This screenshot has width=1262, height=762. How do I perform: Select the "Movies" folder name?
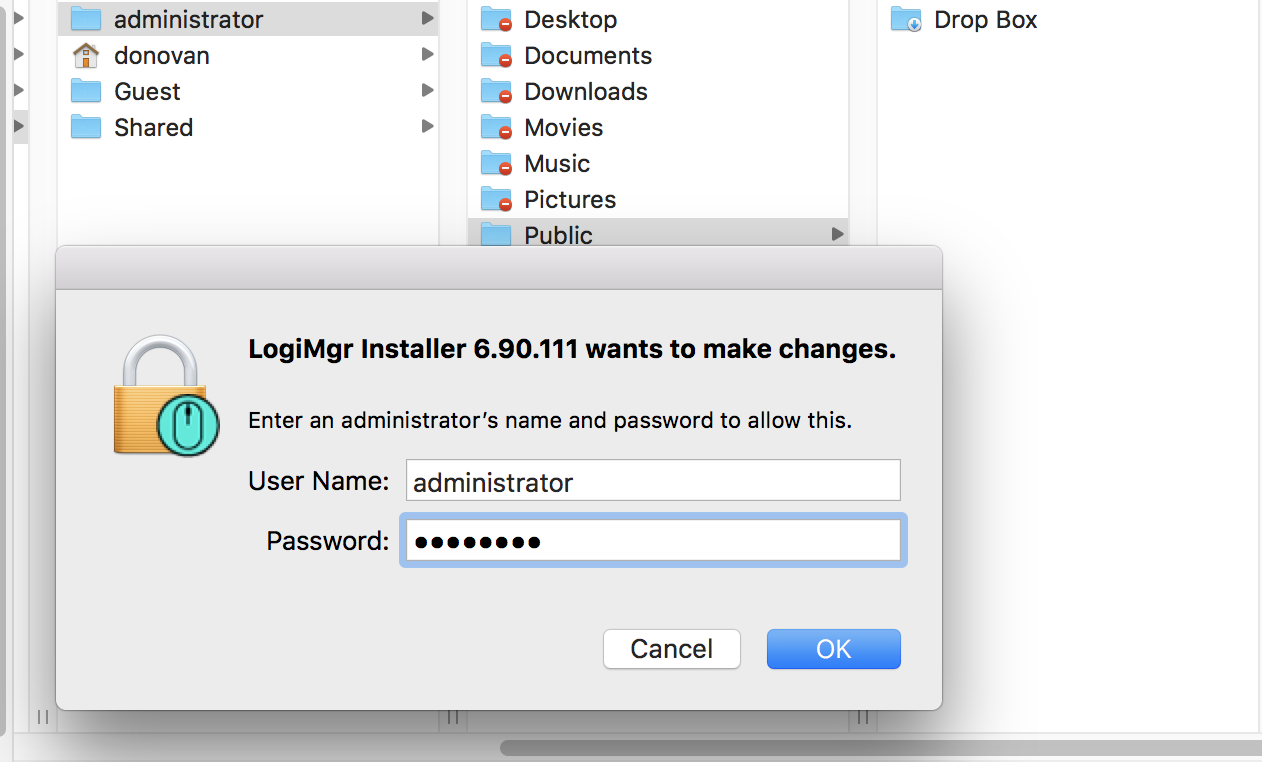pos(564,127)
